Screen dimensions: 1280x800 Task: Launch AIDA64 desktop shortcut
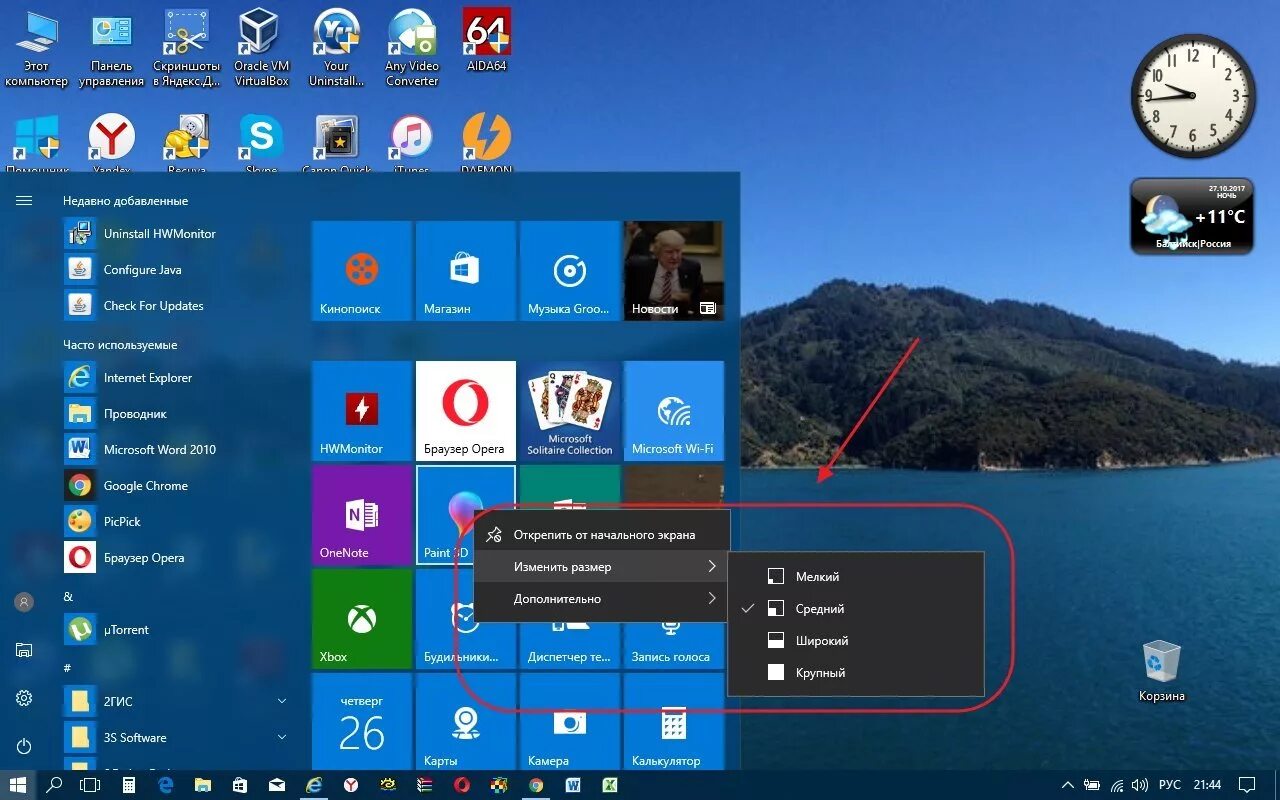point(487,42)
